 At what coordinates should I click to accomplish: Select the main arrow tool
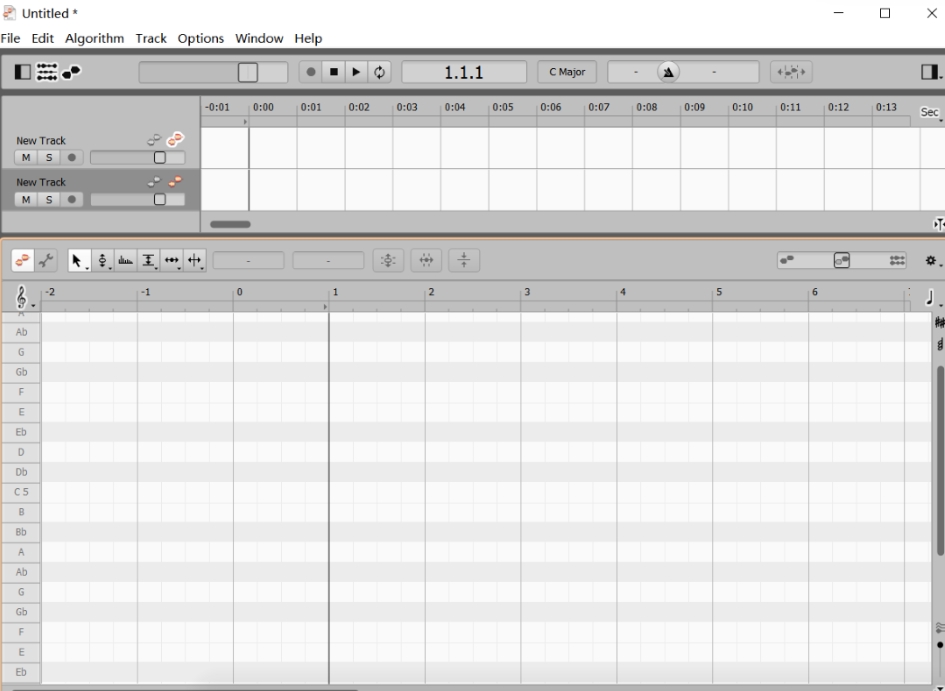point(77,261)
